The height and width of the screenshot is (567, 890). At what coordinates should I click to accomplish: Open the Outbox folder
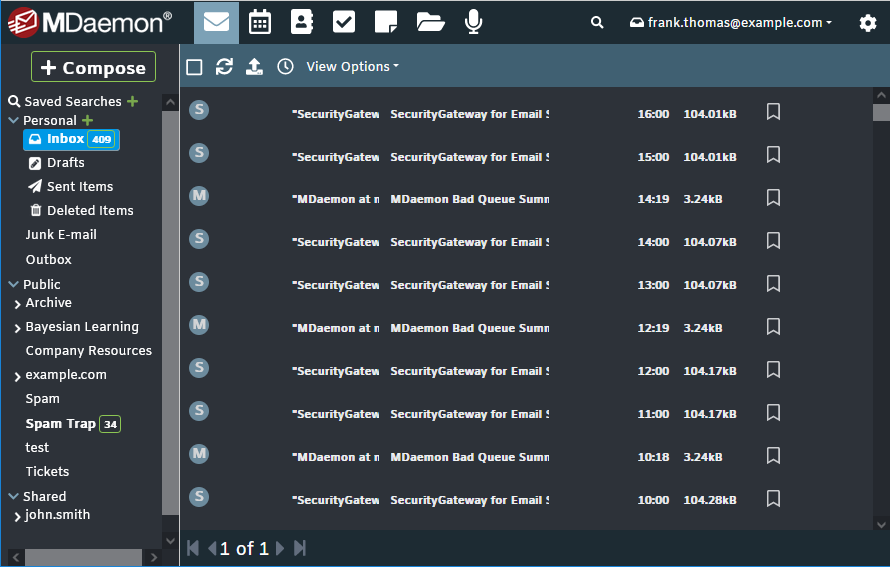point(48,259)
